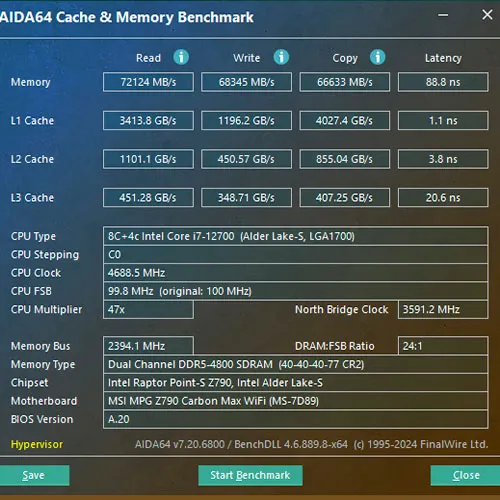Viewport: 500px width, 500px height.
Task: Click the Motherboard name field
Action: [x=296, y=401]
